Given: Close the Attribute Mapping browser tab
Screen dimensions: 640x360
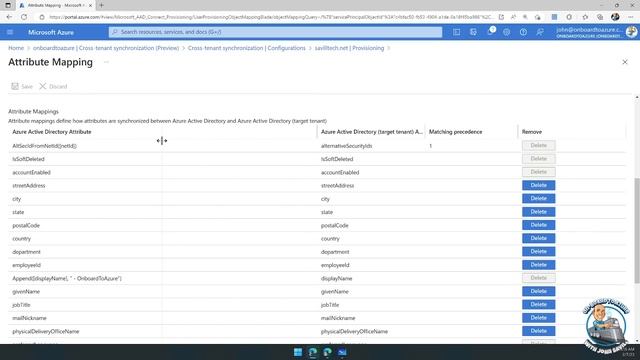Looking at the screenshot, I should point(91,5).
